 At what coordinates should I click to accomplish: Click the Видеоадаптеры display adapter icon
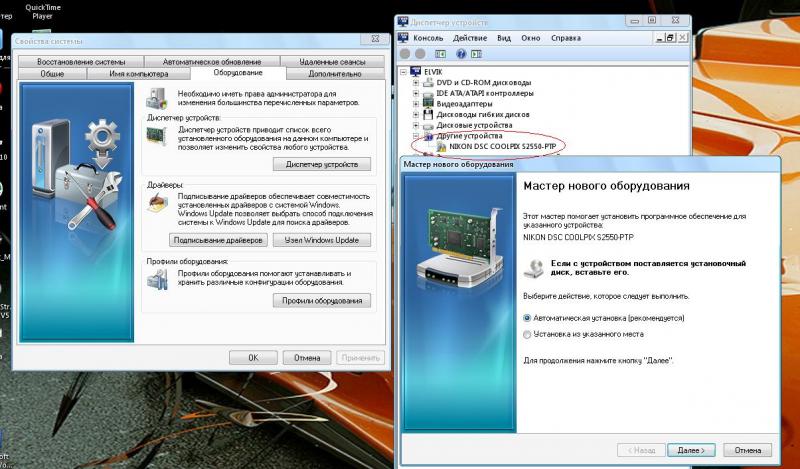tap(429, 104)
